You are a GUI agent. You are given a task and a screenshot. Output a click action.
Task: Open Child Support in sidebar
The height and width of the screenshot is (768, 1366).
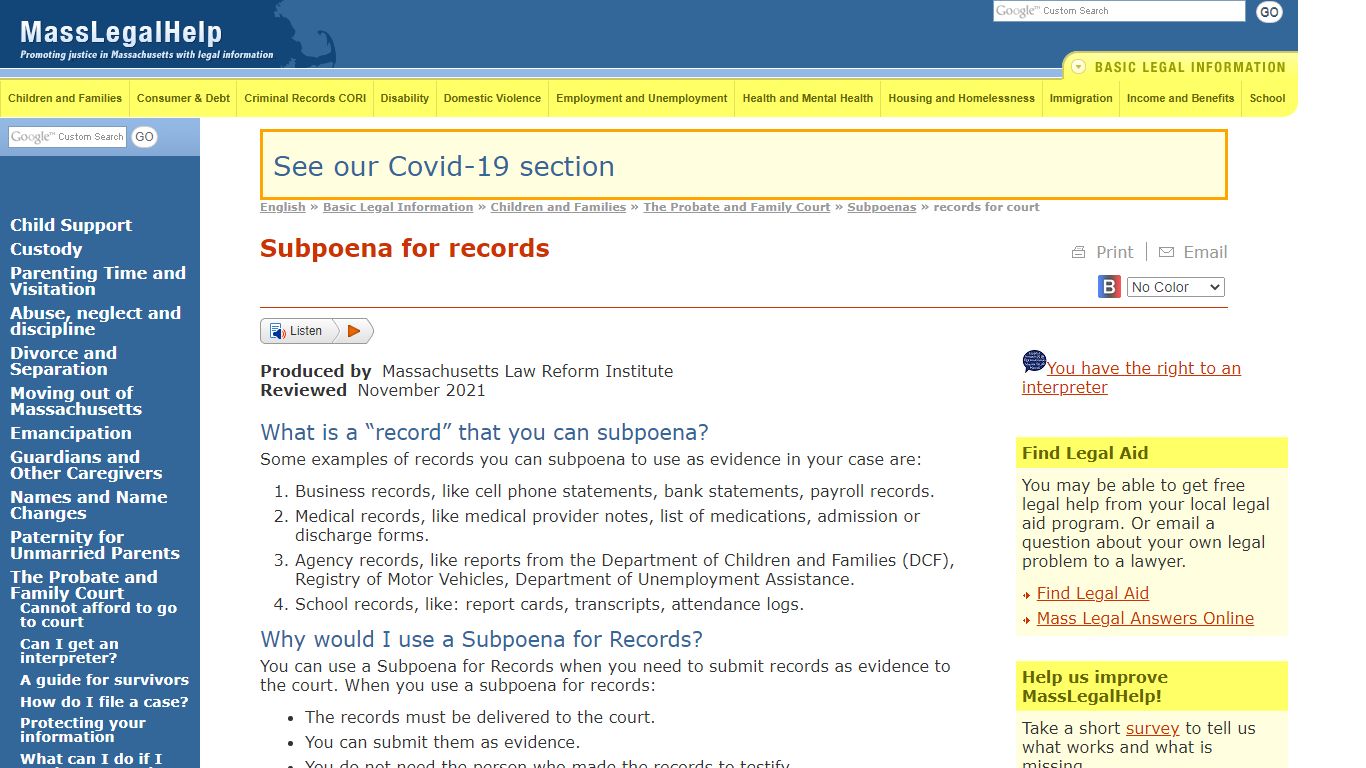pos(71,225)
